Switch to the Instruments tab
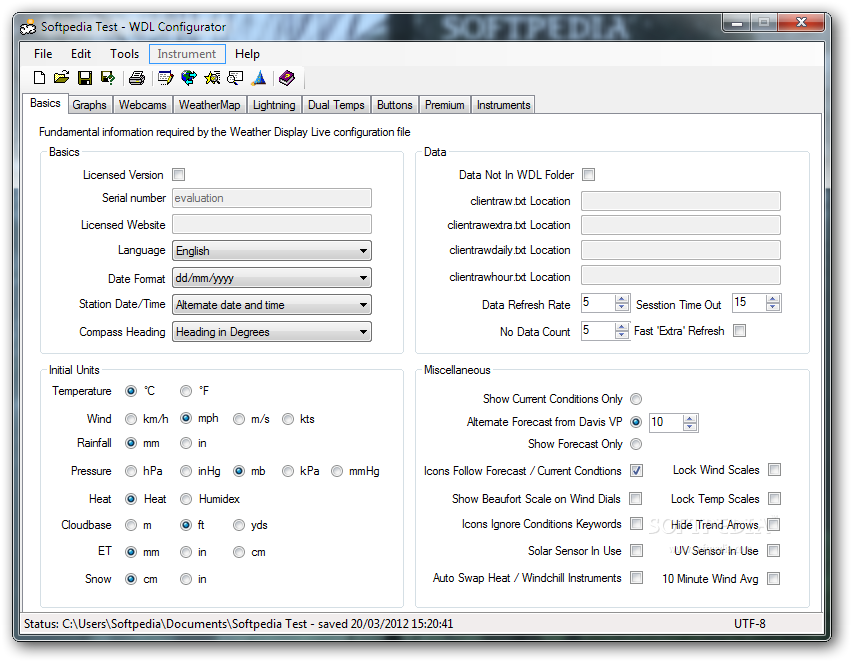852x662 pixels. point(503,105)
